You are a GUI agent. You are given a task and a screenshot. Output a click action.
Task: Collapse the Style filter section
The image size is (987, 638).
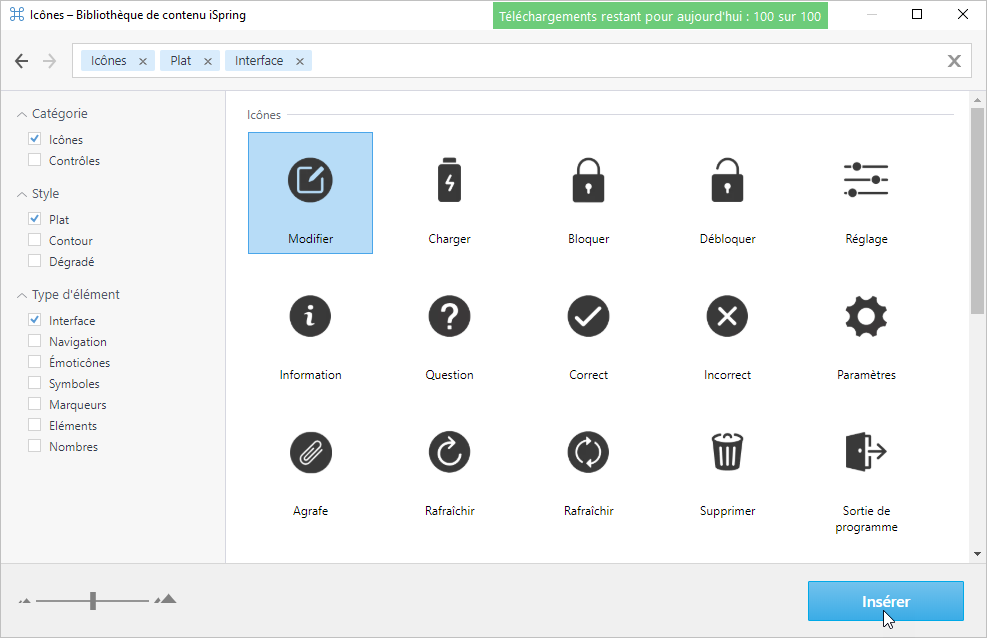[x=22, y=195]
